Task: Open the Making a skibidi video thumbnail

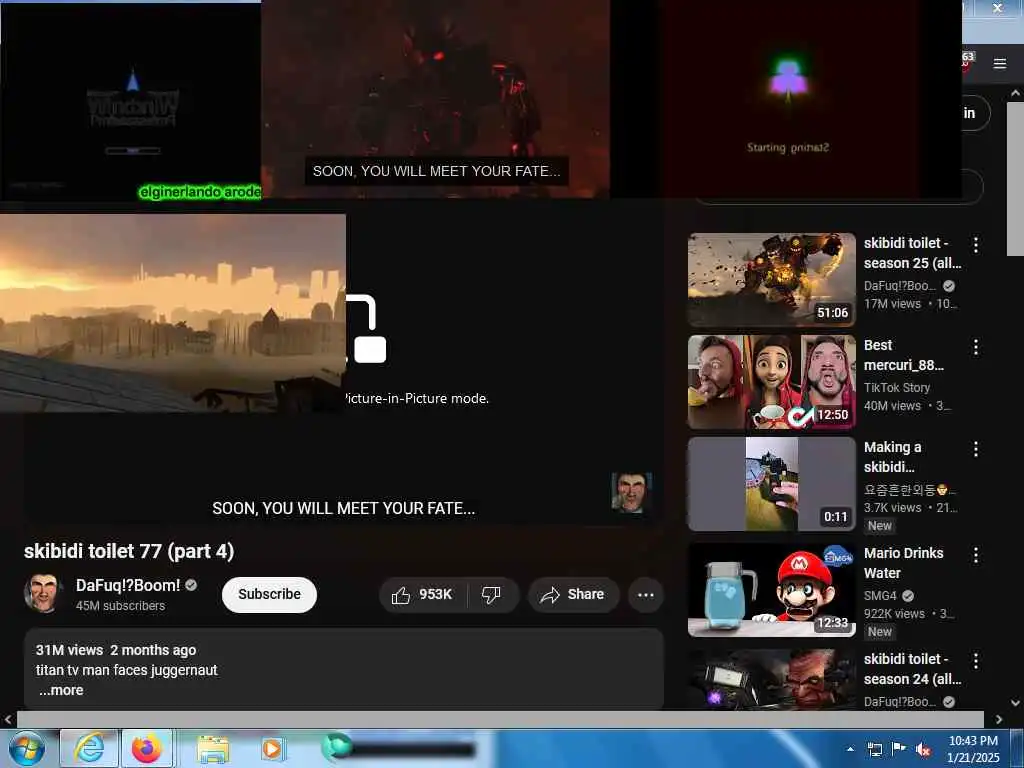Action: point(771,484)
